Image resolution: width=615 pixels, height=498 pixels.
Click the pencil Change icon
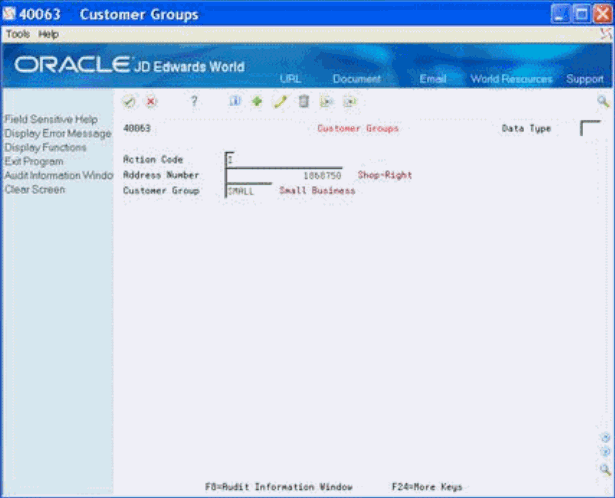point(280,102)
